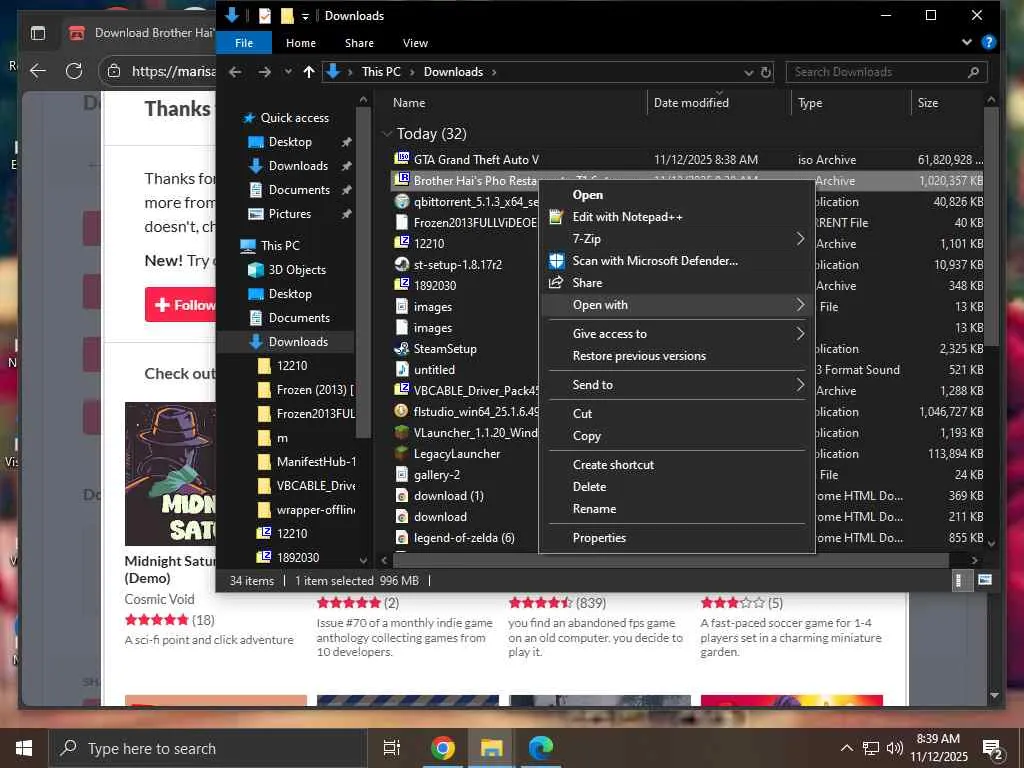
Task: Go up one folder level arrow
Action: (x=309, y=72)
